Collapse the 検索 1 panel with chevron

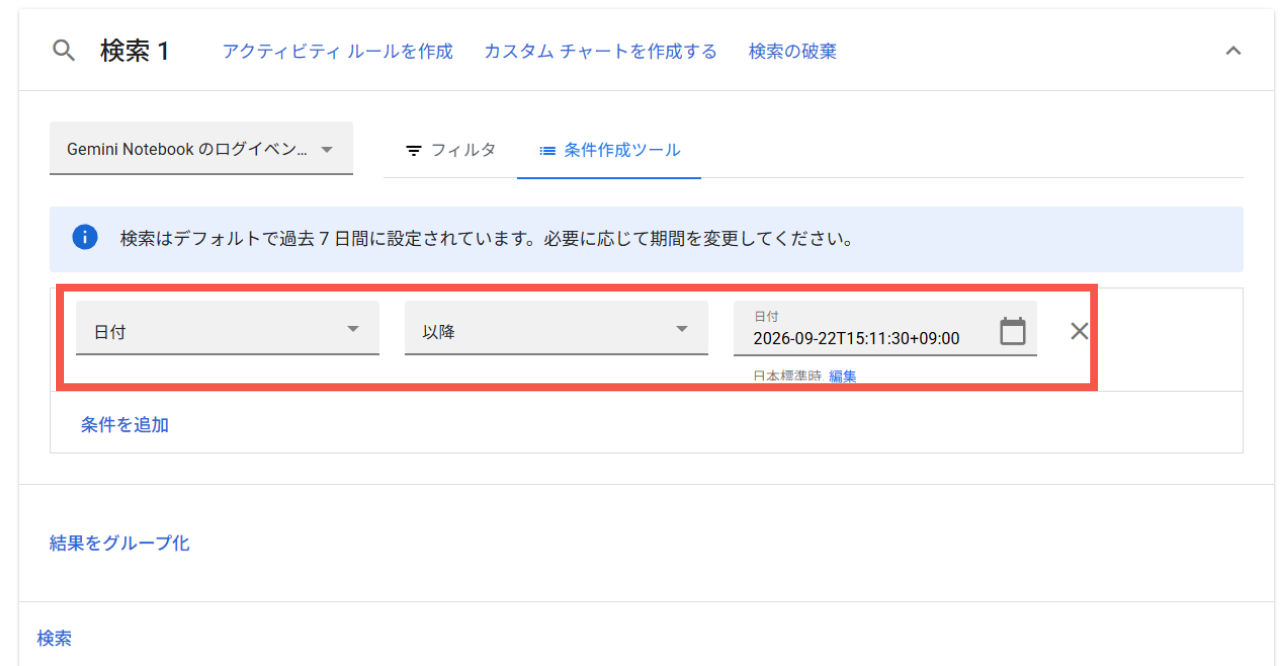pos(1233,51)
